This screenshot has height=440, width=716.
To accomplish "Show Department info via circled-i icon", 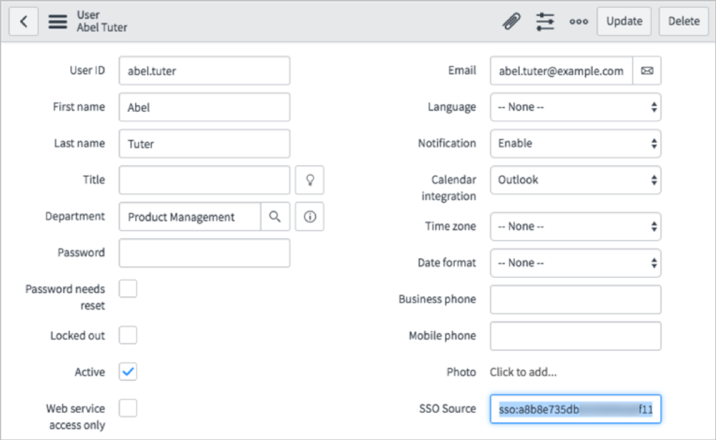I will 310,217.
